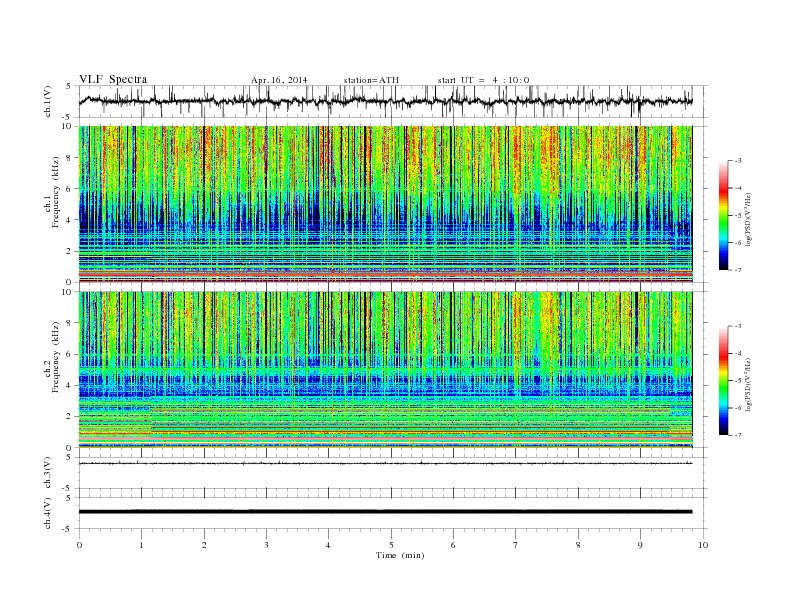792x612 pixels.
Task: Click the log(PSD) label beside ch.2 color scale
Action: click(749, 384)
